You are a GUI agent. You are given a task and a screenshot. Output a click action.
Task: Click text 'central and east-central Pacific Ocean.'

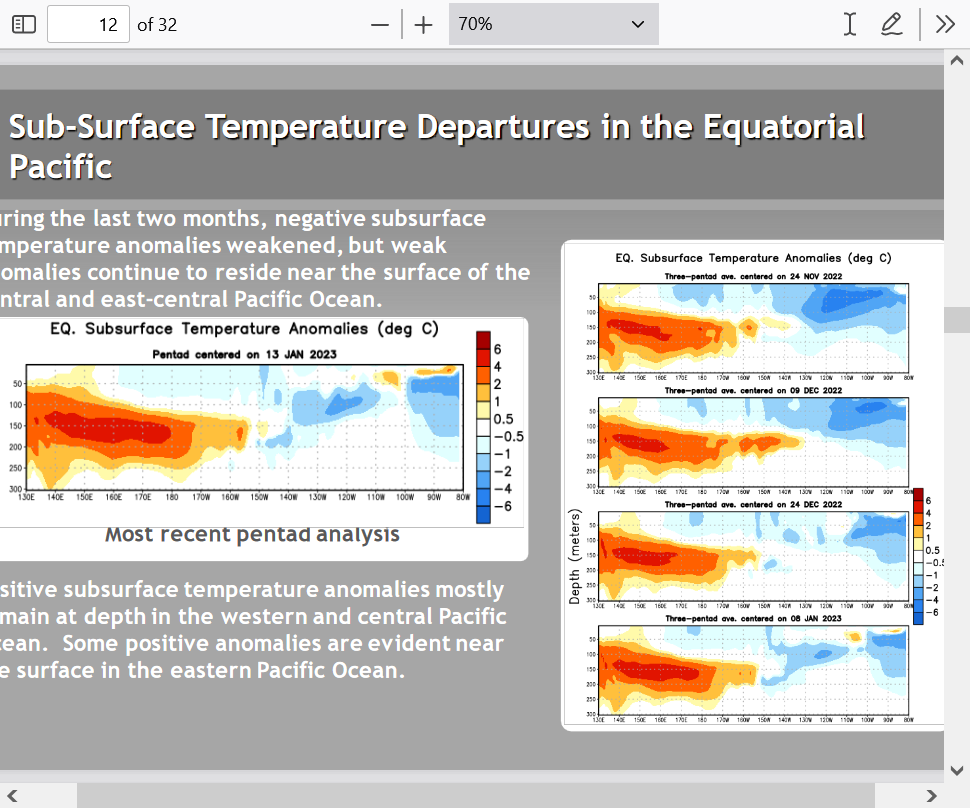pyautogui.click(x=191, y=299)
